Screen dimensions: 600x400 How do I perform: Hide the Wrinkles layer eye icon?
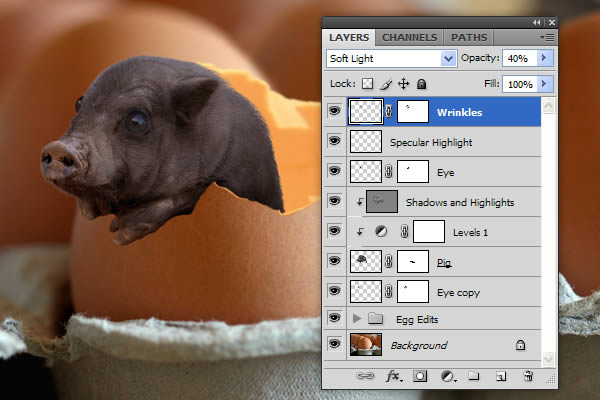tap(334, 111)
